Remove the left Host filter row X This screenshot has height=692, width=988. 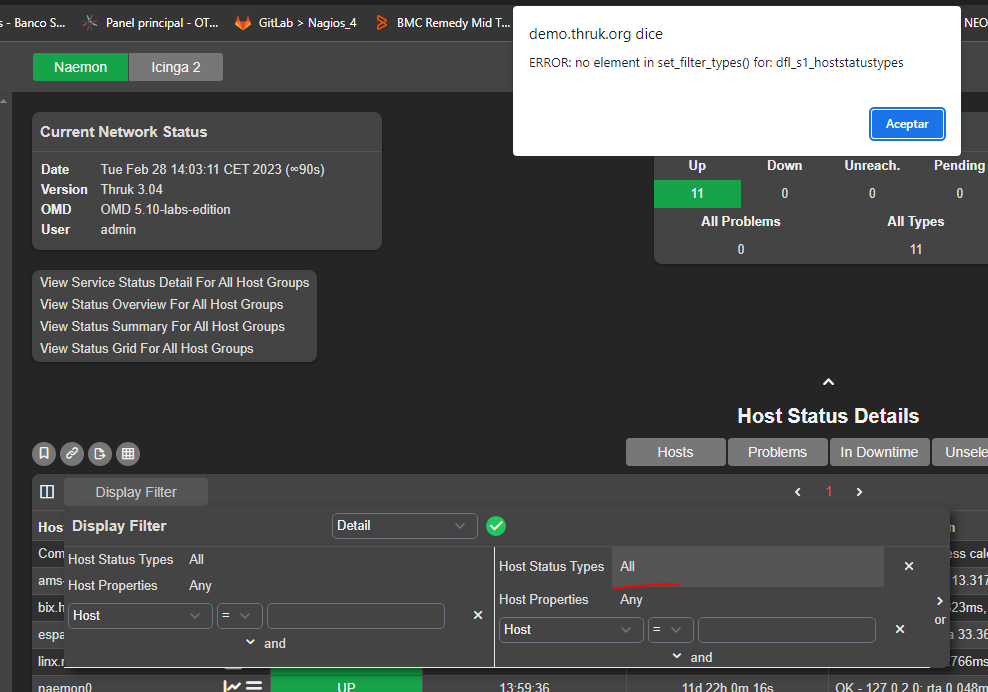(x=478, y=615)
